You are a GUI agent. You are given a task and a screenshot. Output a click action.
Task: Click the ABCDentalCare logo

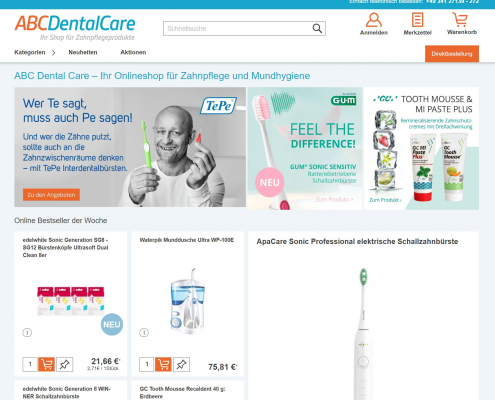click(75, 28)
